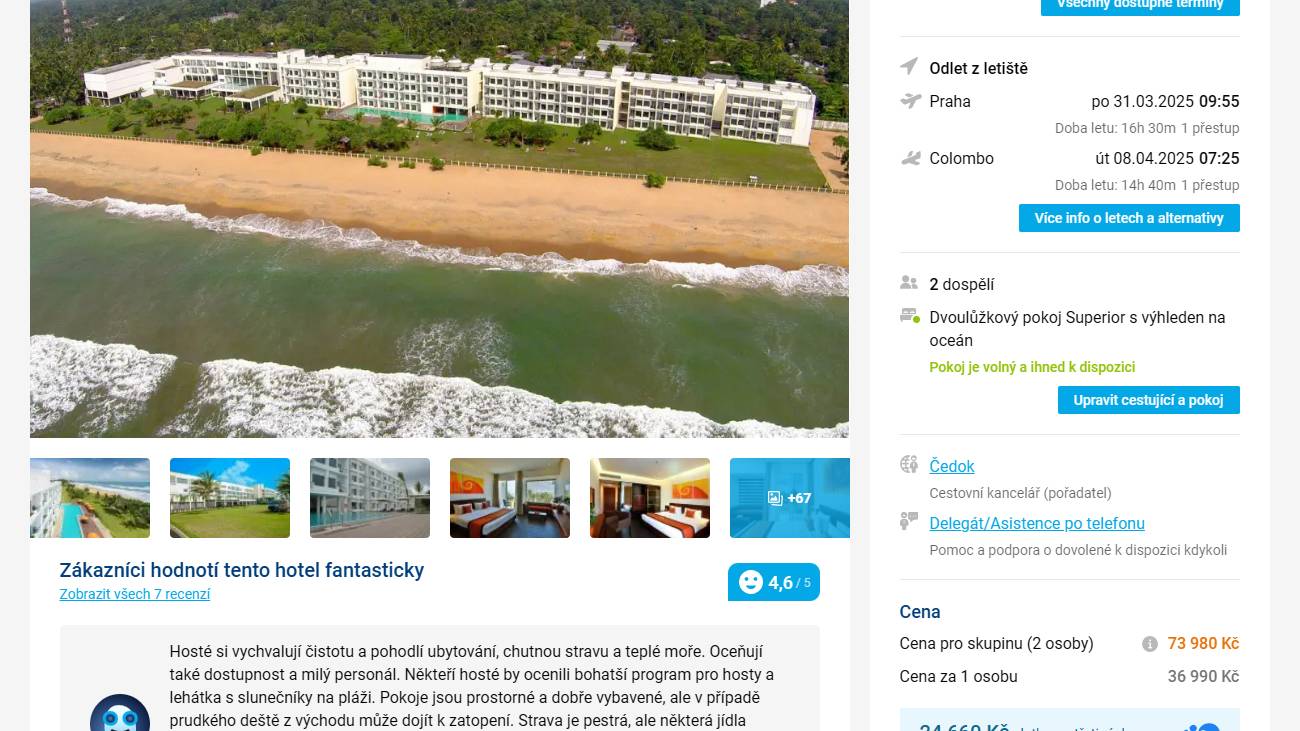Screen dimensions: 1300x731
Task: Select the pool and ocean view thumbnail
Action: tap(90, 498)
